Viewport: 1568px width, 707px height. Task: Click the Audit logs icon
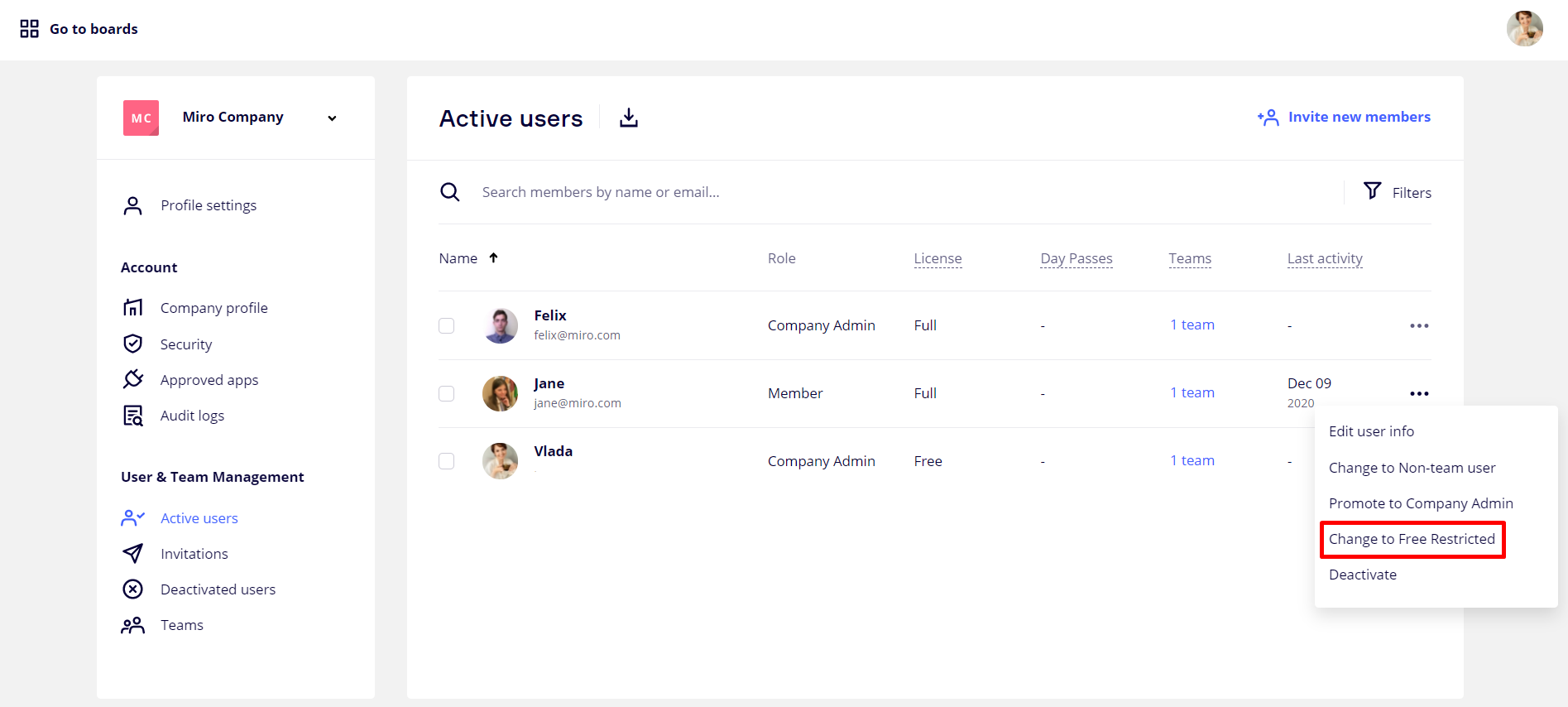point(132,416)
